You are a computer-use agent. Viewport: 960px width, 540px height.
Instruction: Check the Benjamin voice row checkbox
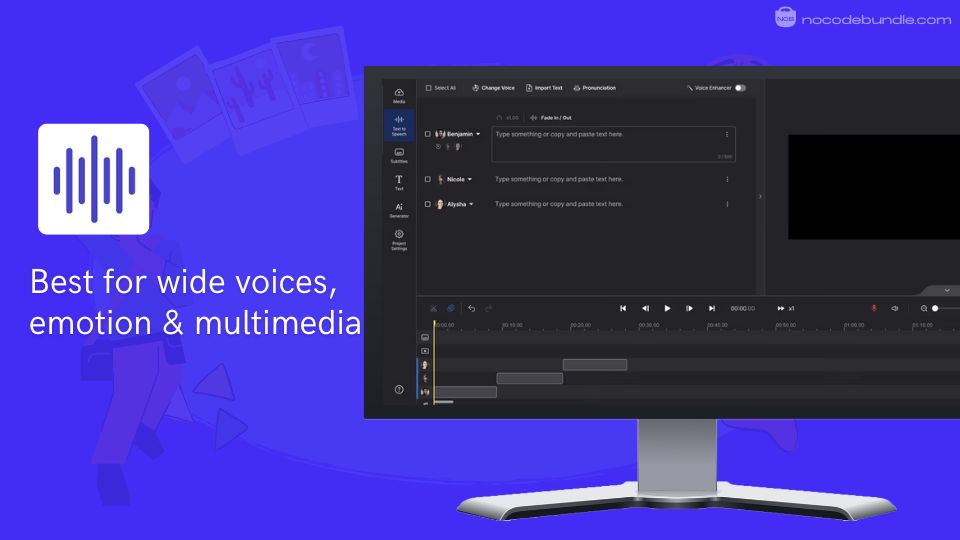pyautogui.click(x=428, y=134)
